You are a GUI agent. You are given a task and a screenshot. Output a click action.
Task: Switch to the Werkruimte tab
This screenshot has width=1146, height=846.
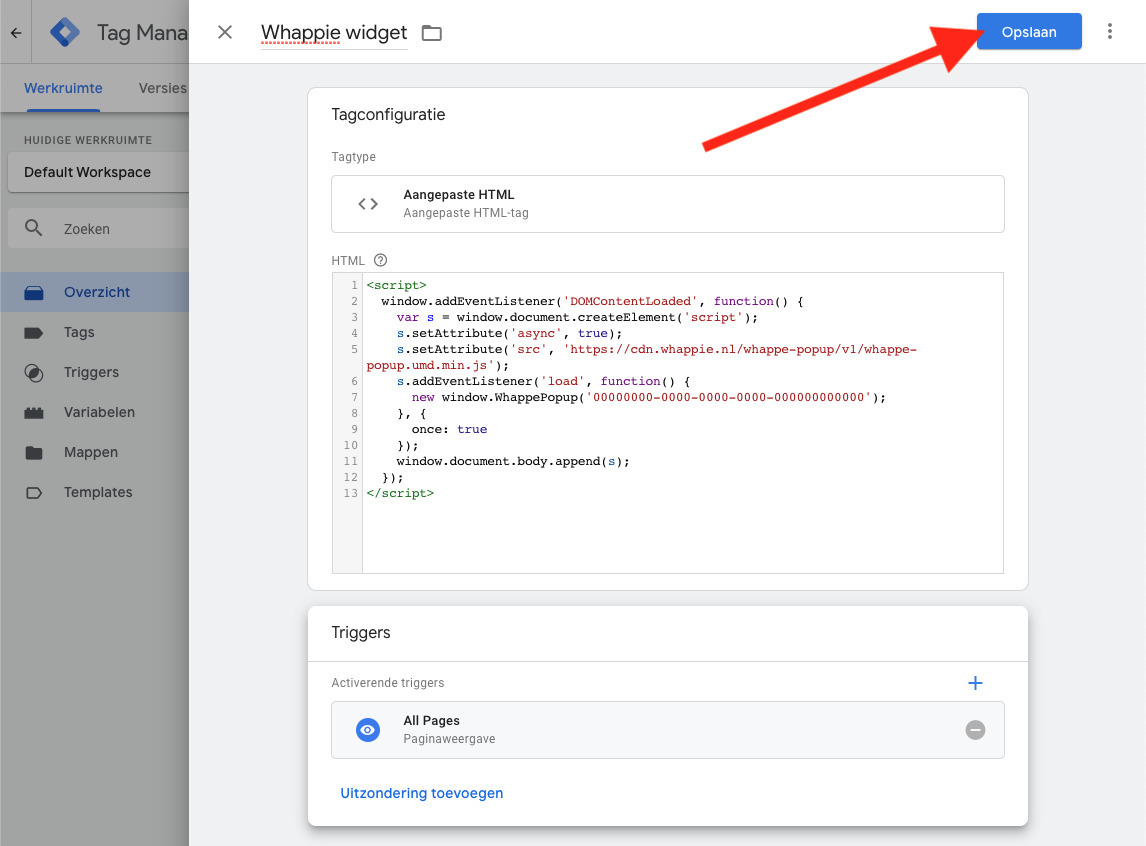(x=63, y=88)
